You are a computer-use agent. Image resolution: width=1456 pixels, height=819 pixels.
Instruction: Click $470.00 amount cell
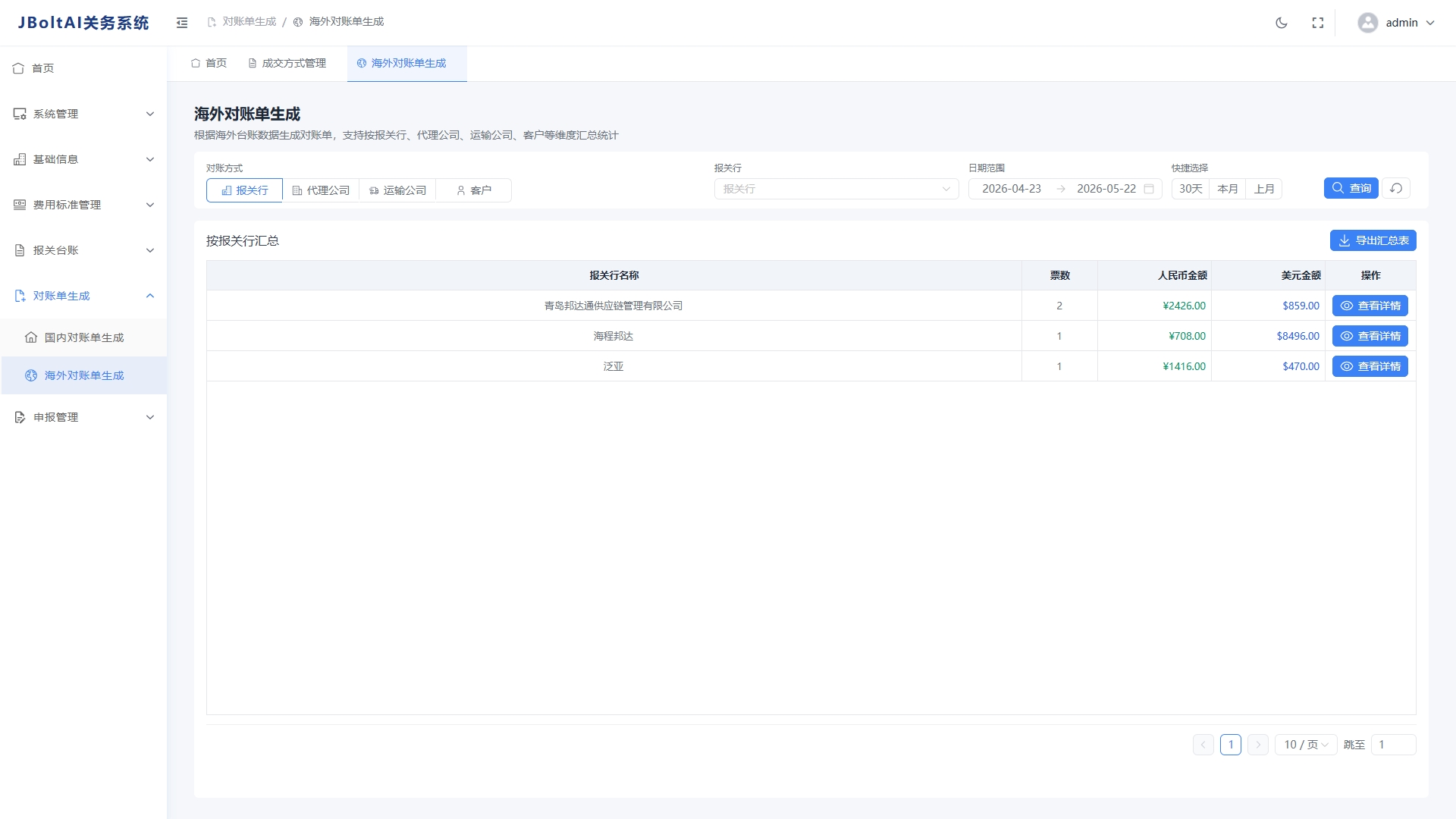pos(1268,366)
